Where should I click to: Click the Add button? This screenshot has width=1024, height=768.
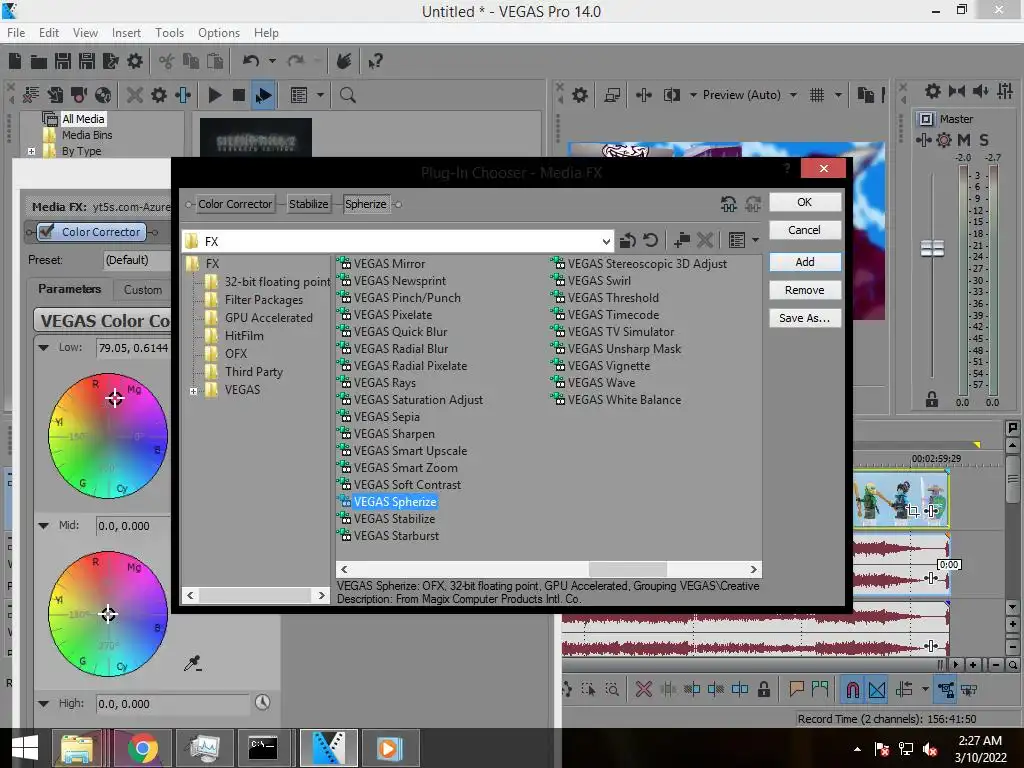[x=805, y=262]
